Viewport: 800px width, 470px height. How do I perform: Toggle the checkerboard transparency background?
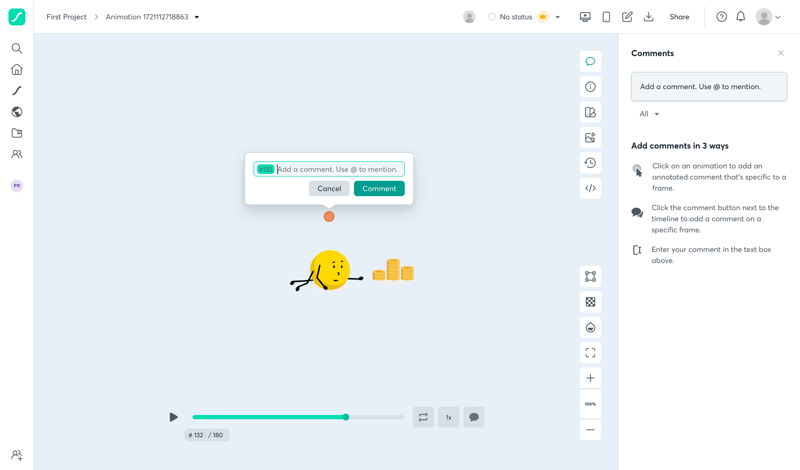point(590,302)
